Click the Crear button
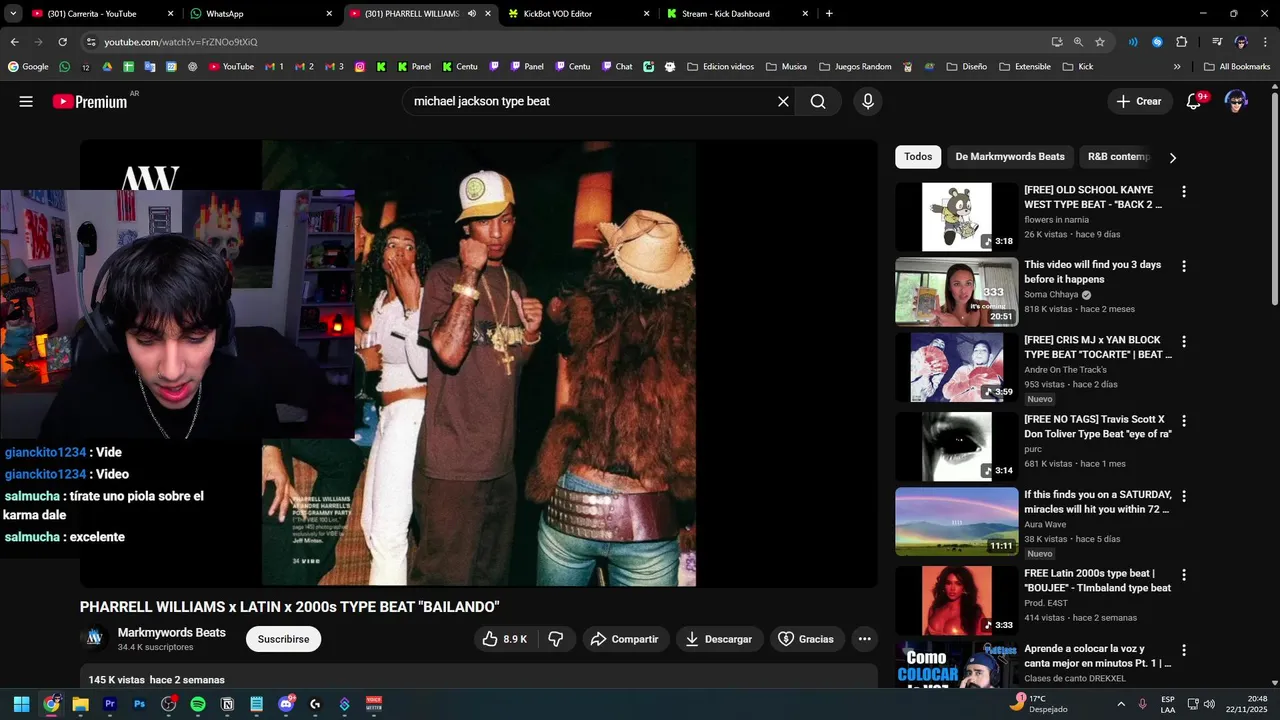Viewport: 1280px width, 720px height. pyautogui.click(x=1139, y=101)
